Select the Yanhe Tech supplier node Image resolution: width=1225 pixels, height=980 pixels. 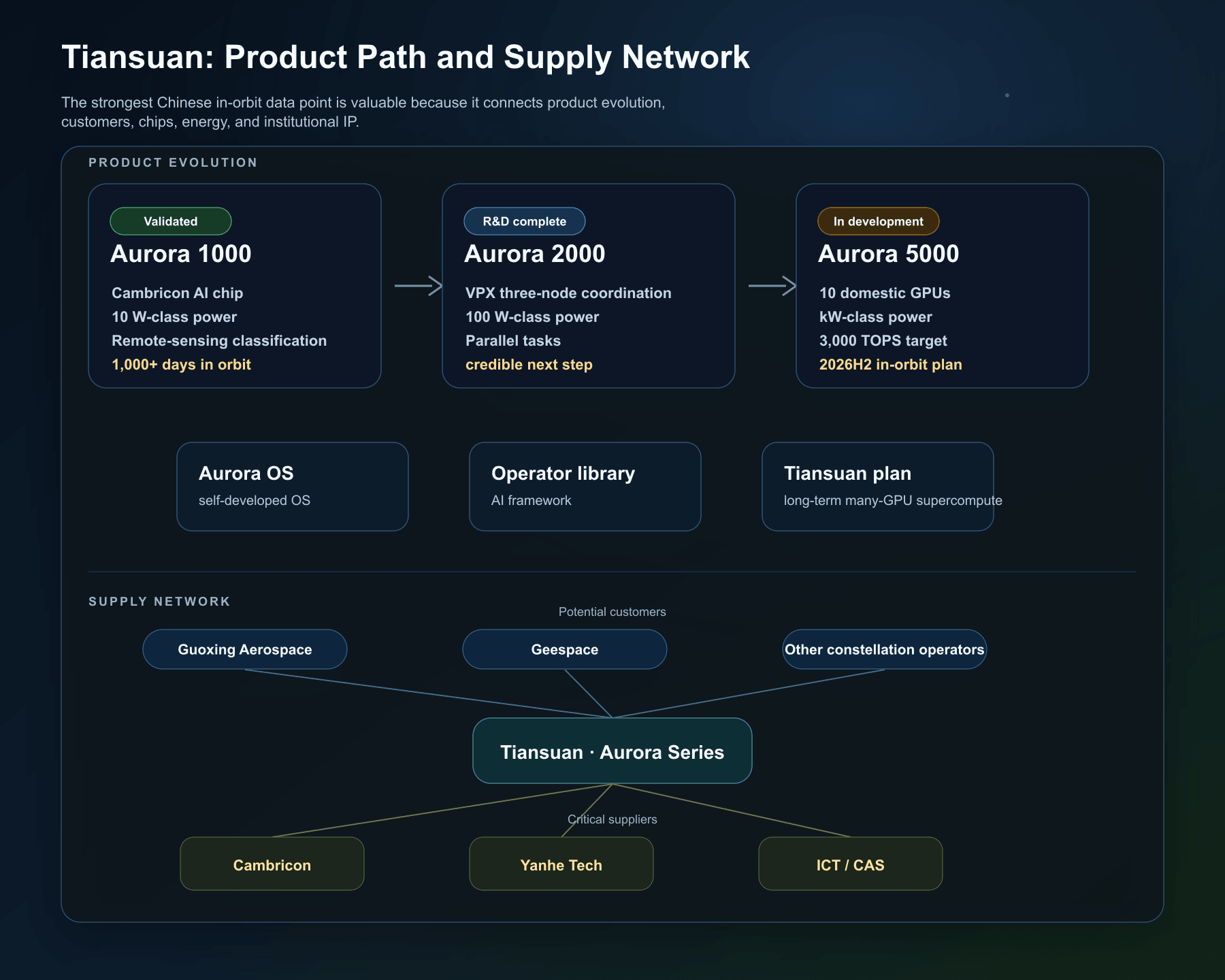click(x=561, y=864)
